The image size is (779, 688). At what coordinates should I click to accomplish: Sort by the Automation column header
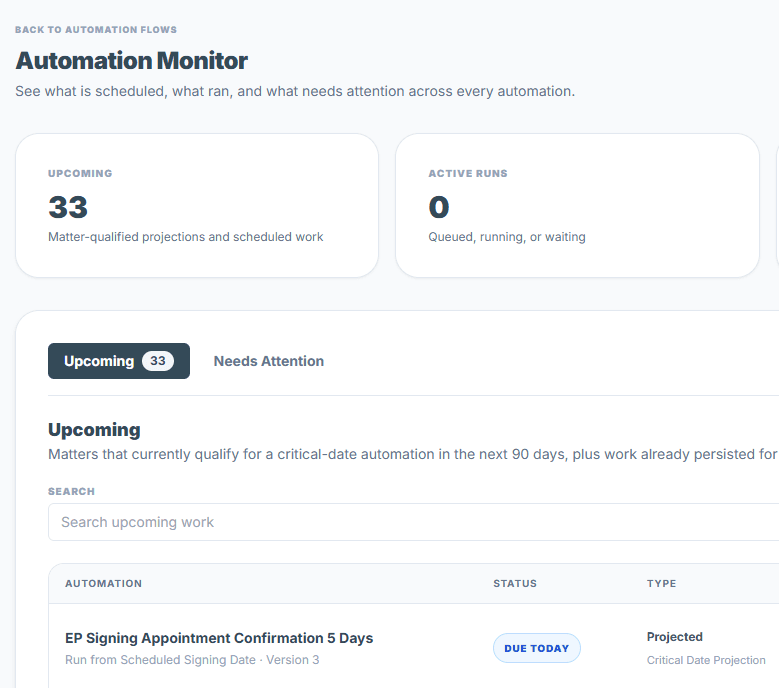103,584
